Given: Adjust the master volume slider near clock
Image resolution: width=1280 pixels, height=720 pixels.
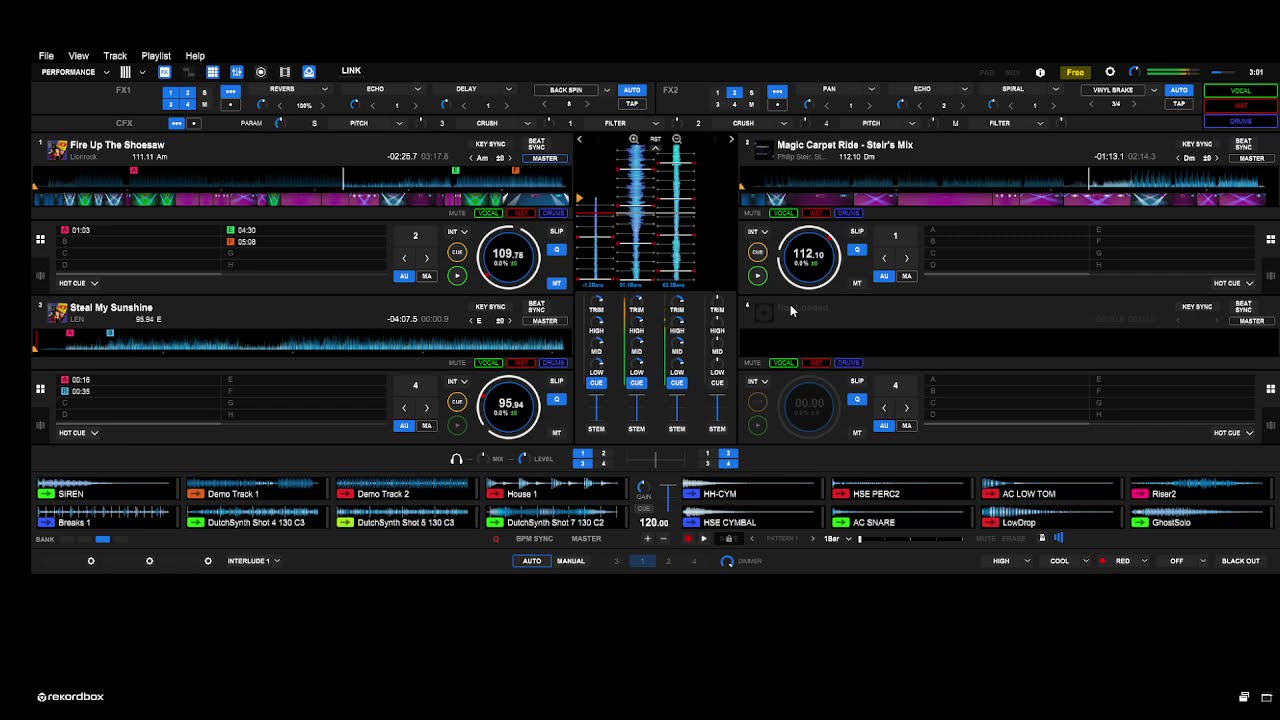Looking at the screenshot, I should click(1222, 72).
